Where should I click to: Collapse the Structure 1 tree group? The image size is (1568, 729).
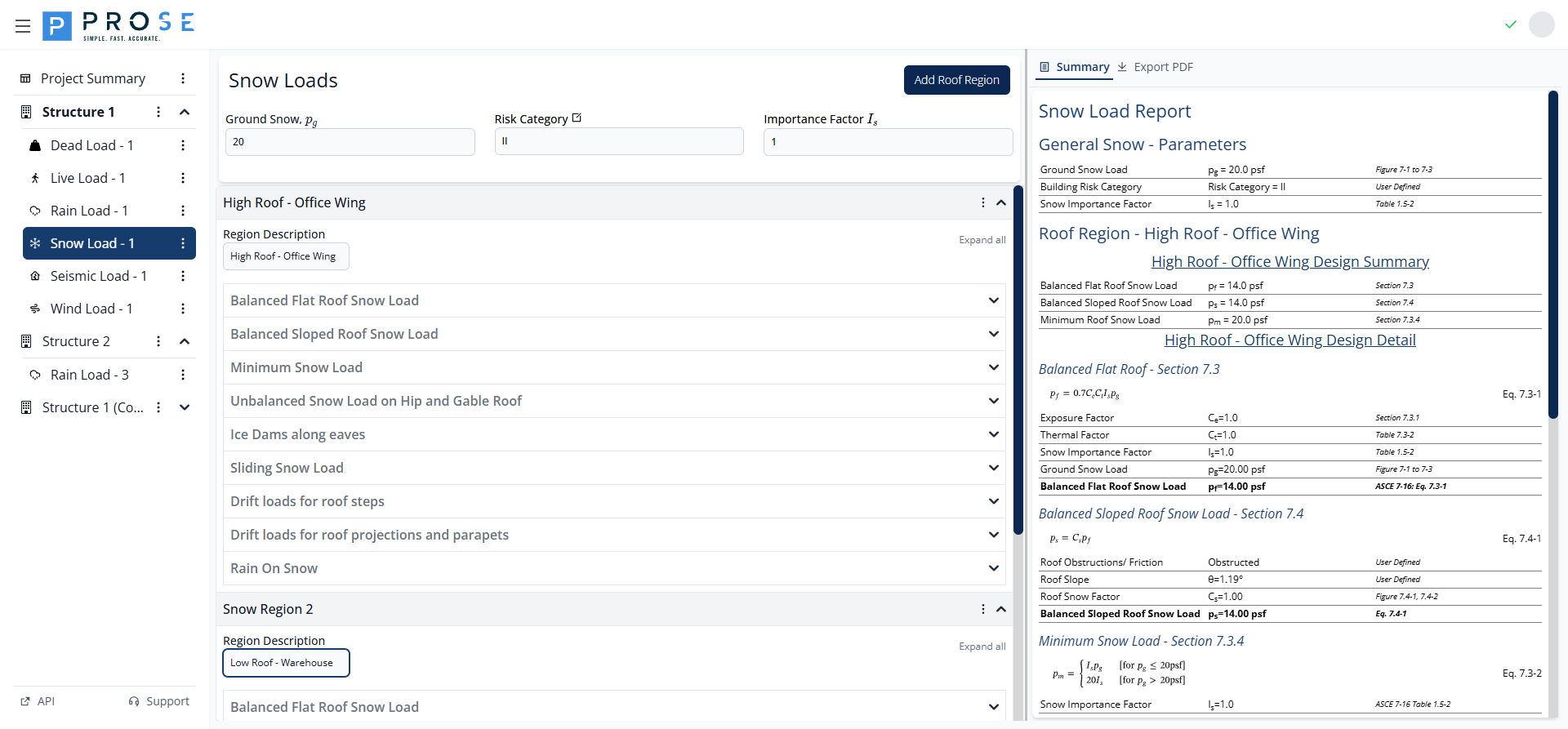[185, 112]
